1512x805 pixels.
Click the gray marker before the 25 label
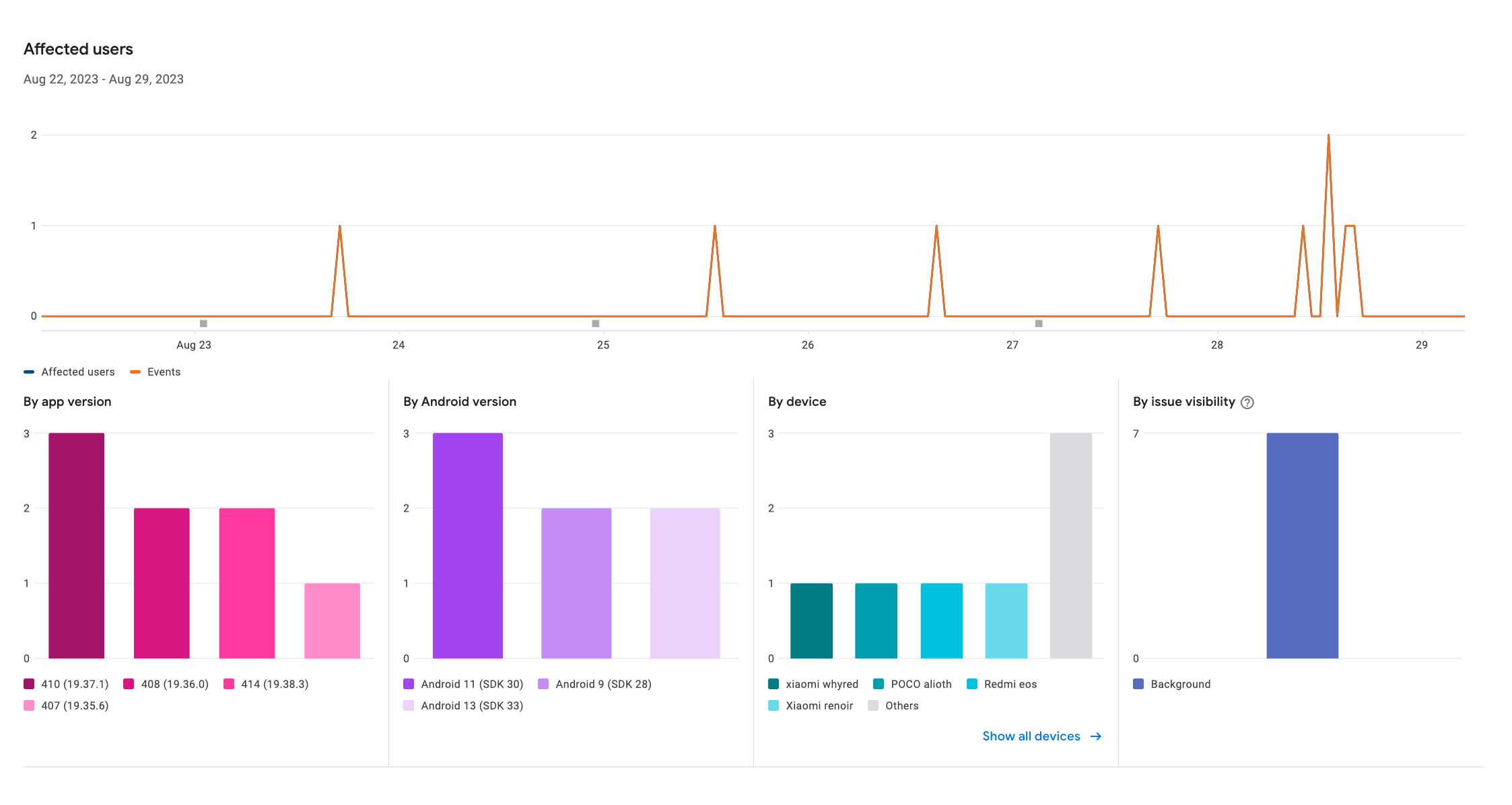[595, 324]
